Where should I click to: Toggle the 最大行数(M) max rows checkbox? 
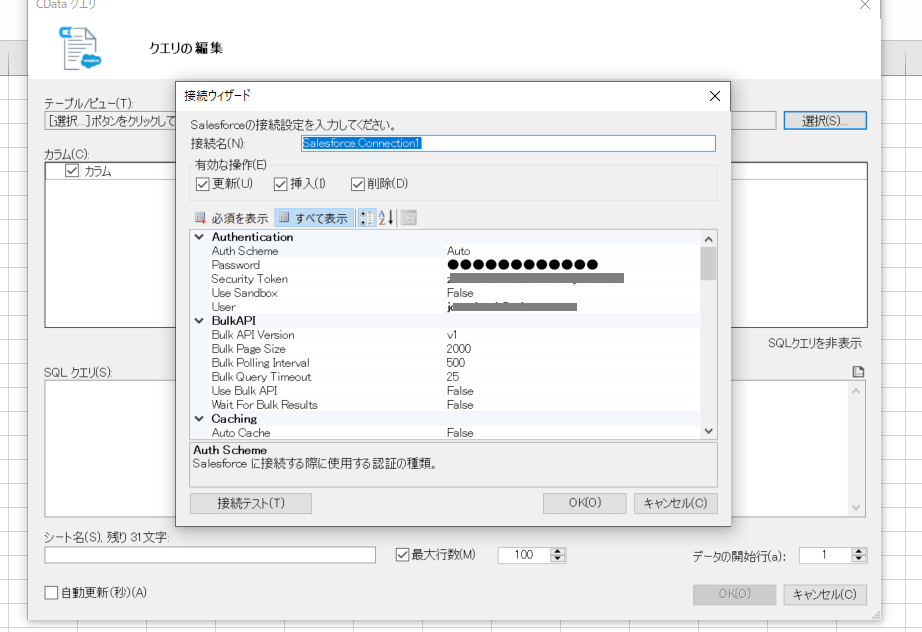click(x=402, y=554)
